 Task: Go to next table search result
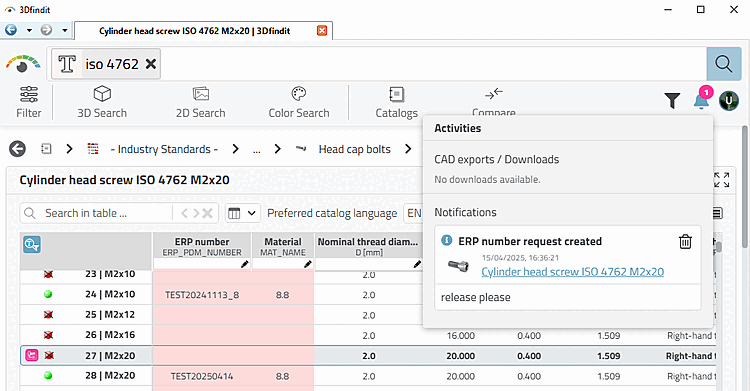[x=196, y=213]
